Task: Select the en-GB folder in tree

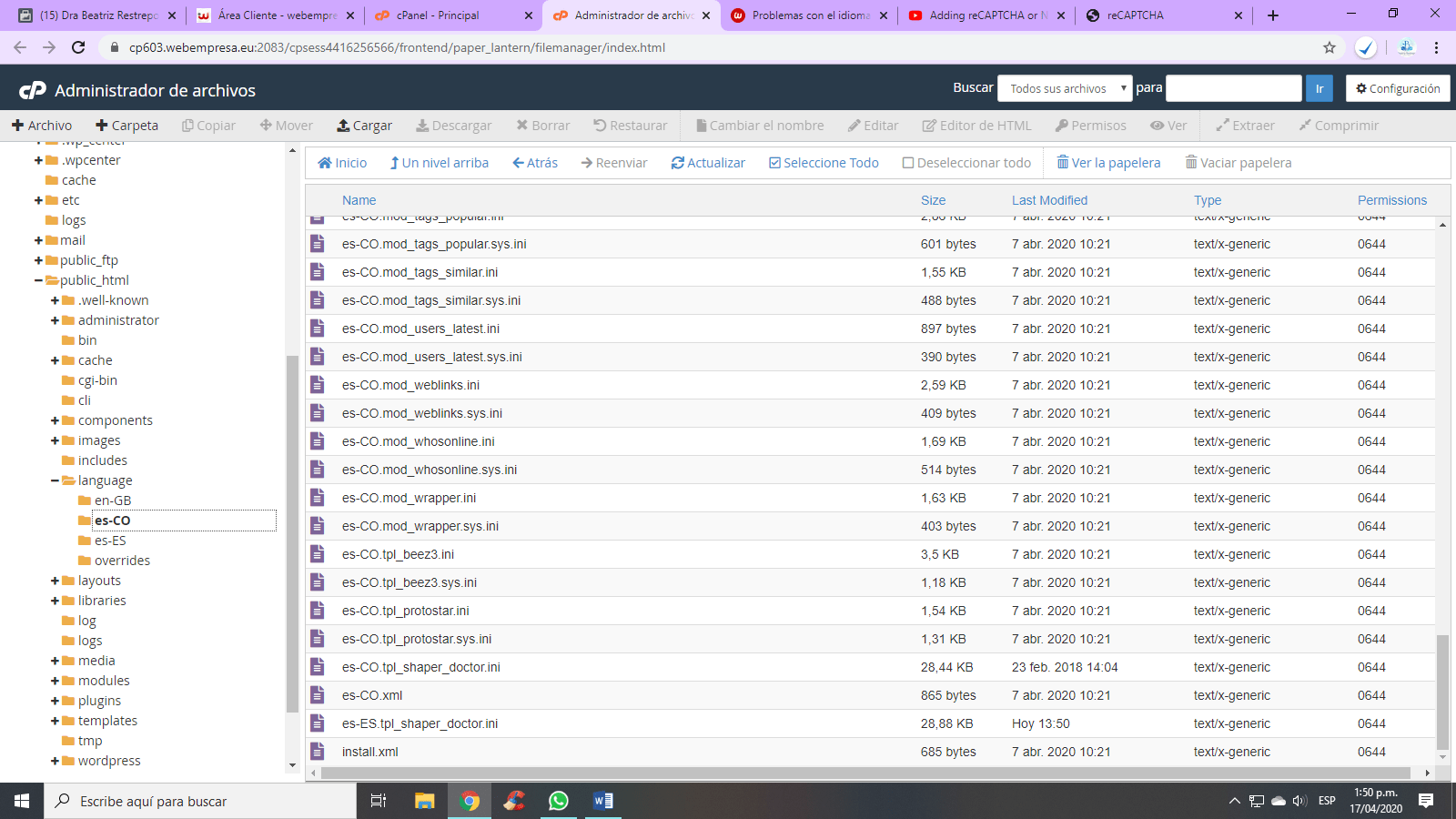Action: pyautogui.click(x=113, y=500)
